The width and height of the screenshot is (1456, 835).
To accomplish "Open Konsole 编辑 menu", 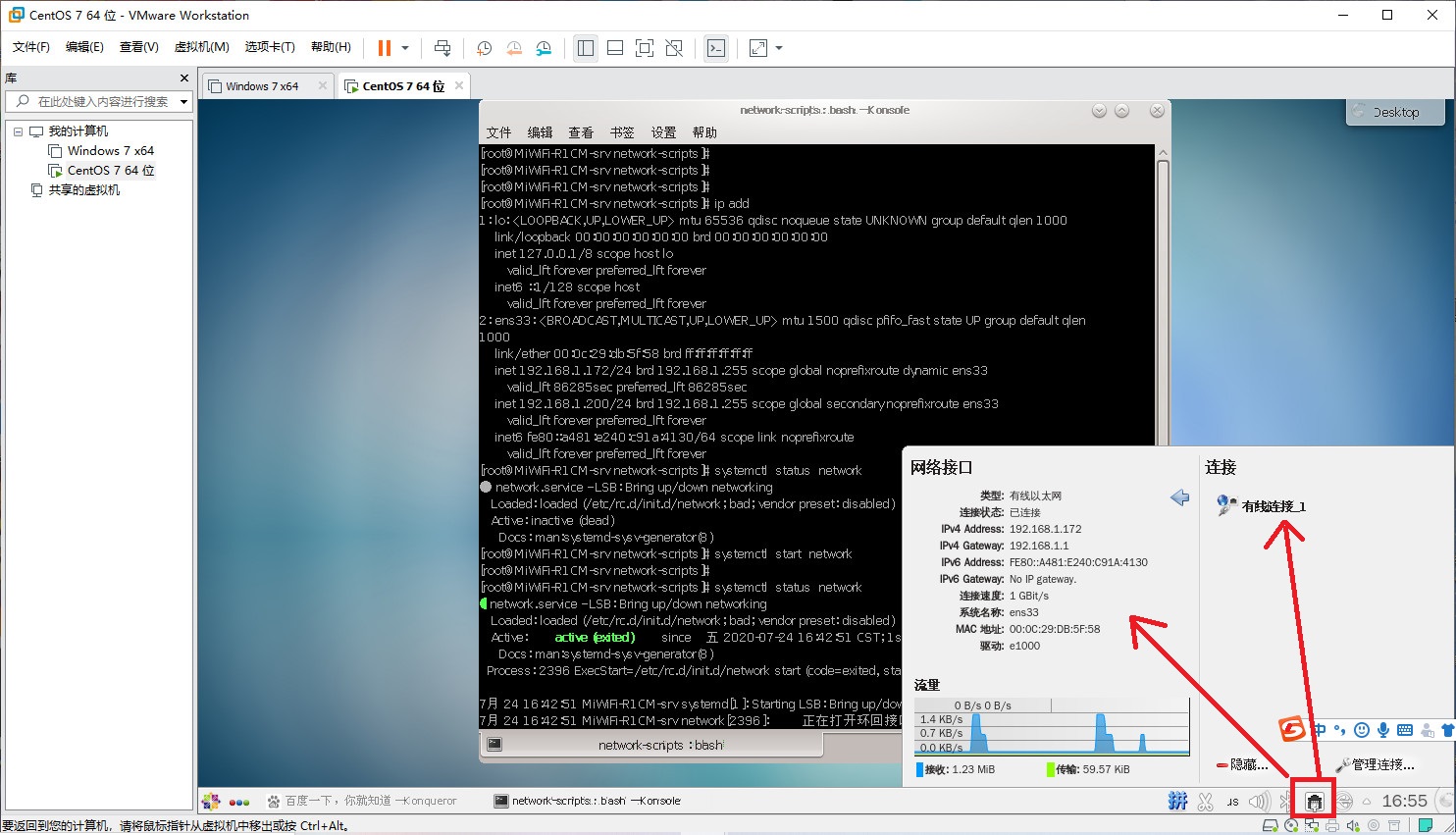I will (x=540, y=132).
